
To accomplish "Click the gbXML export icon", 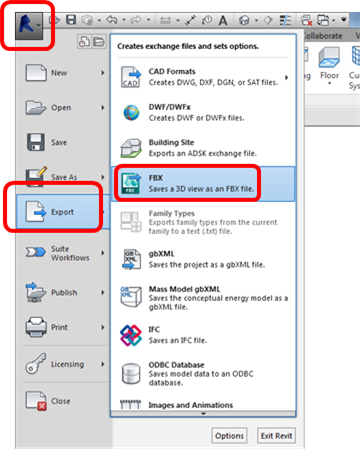I will (131, 259).
